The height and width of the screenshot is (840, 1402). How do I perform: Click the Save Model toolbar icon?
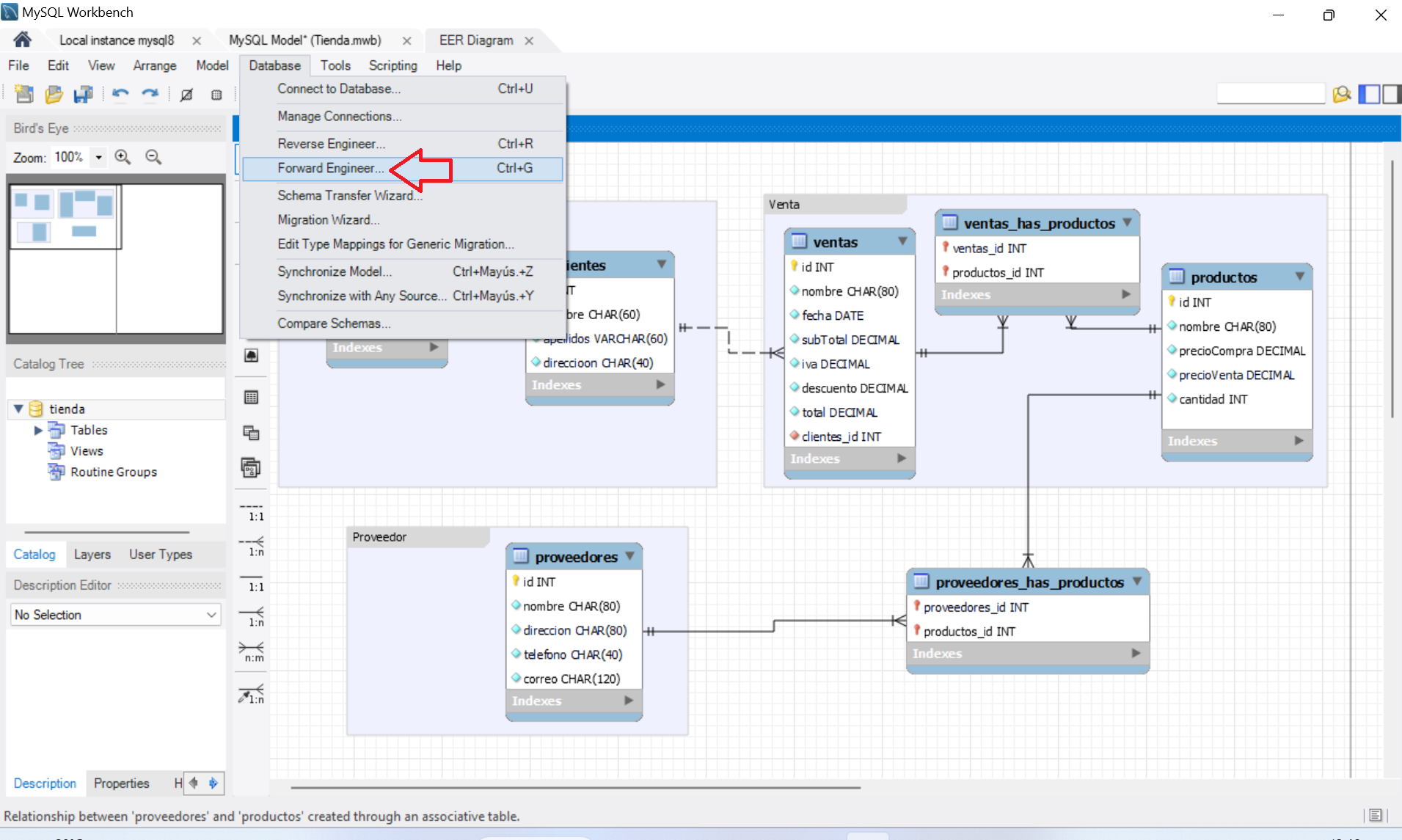pos(83,94)
